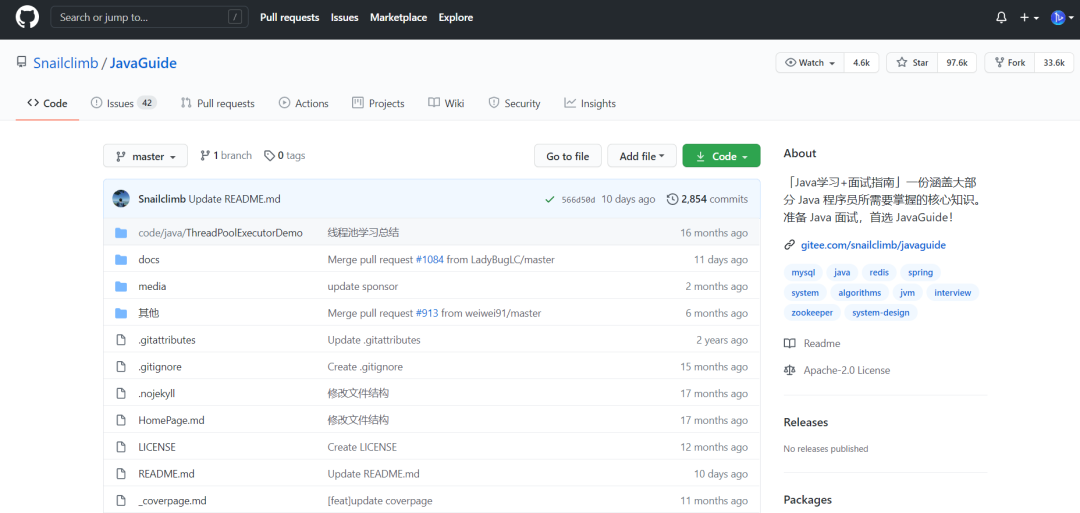Screen dimensions: 1080x513
Task: Open pull request #1084 link
Action: 428,260
